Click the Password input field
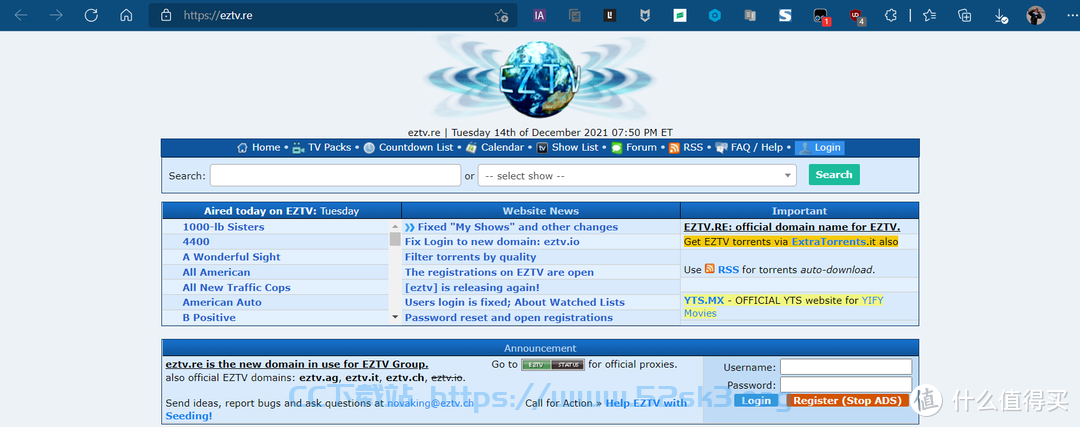1080x427 pixels. click(846, 385)
